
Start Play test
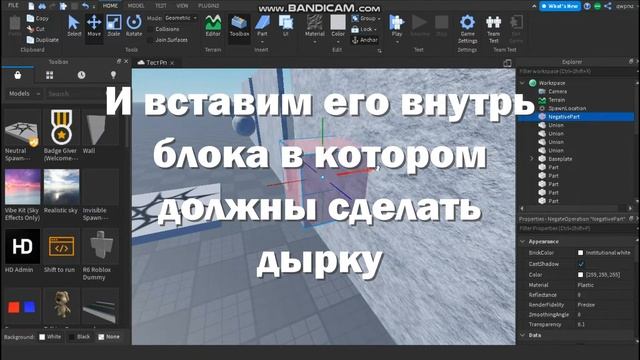(397, 23)
